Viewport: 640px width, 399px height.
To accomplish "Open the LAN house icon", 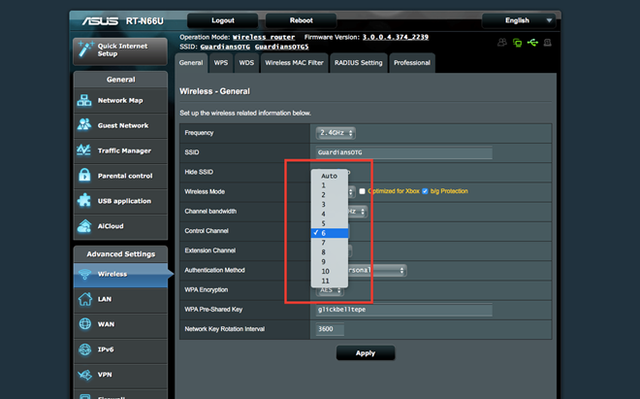I will click(x=85, y=299).
